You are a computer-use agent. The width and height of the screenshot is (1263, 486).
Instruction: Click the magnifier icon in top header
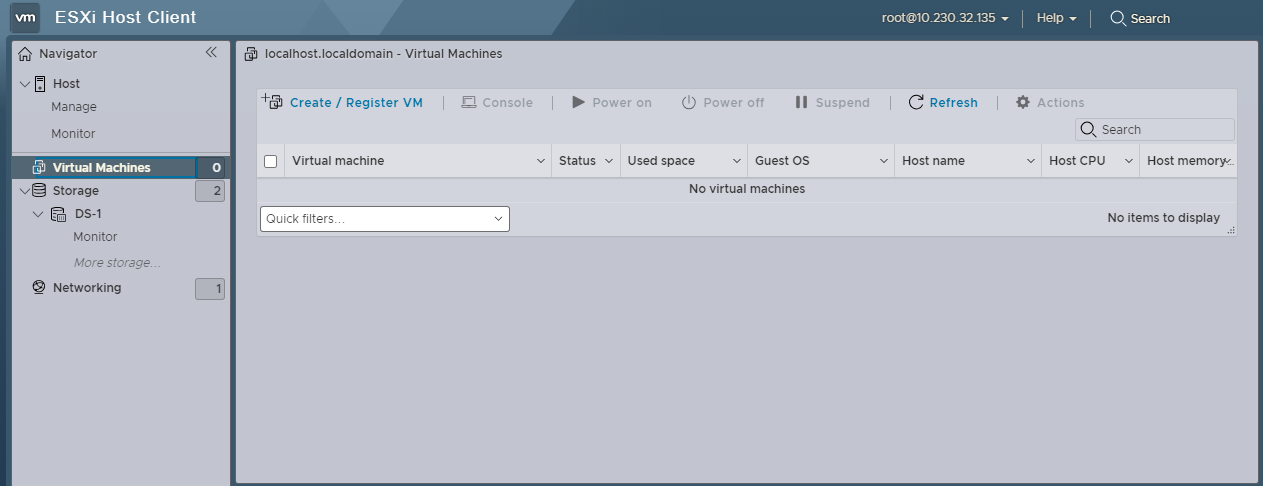pos(1118,18)
